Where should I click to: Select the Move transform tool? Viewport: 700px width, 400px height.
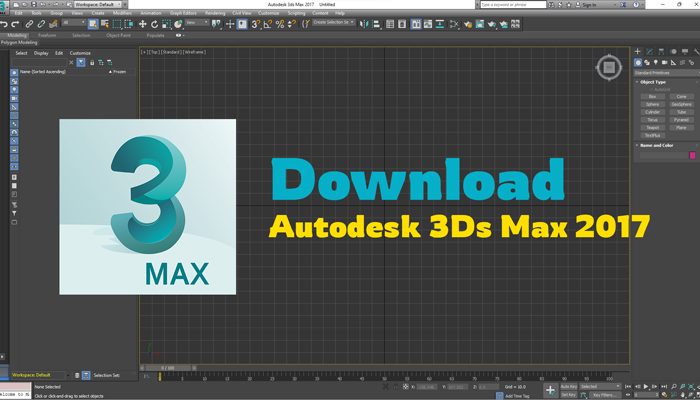pos(142,23)
